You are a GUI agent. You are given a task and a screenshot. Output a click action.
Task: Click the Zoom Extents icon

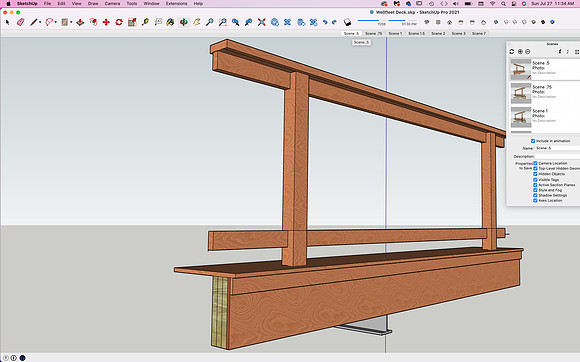[x=262, y=23]
